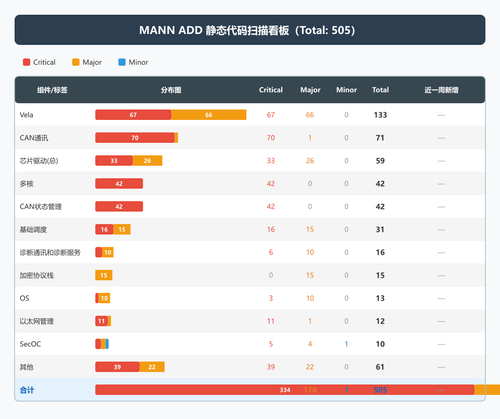Click 以太网管理 Critical value 11
This screenshot has height=419, width=500.
[271, 321]
